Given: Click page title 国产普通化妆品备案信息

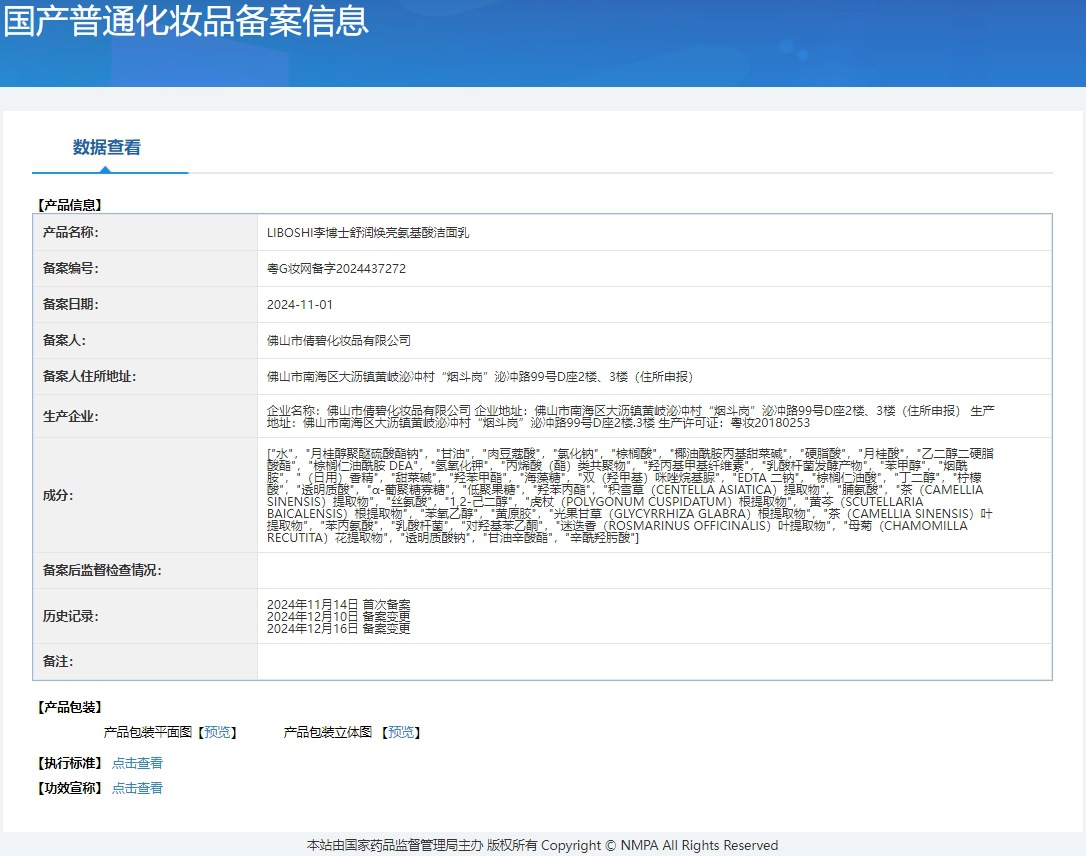Looking at the screenshot, I should point(186,21).
